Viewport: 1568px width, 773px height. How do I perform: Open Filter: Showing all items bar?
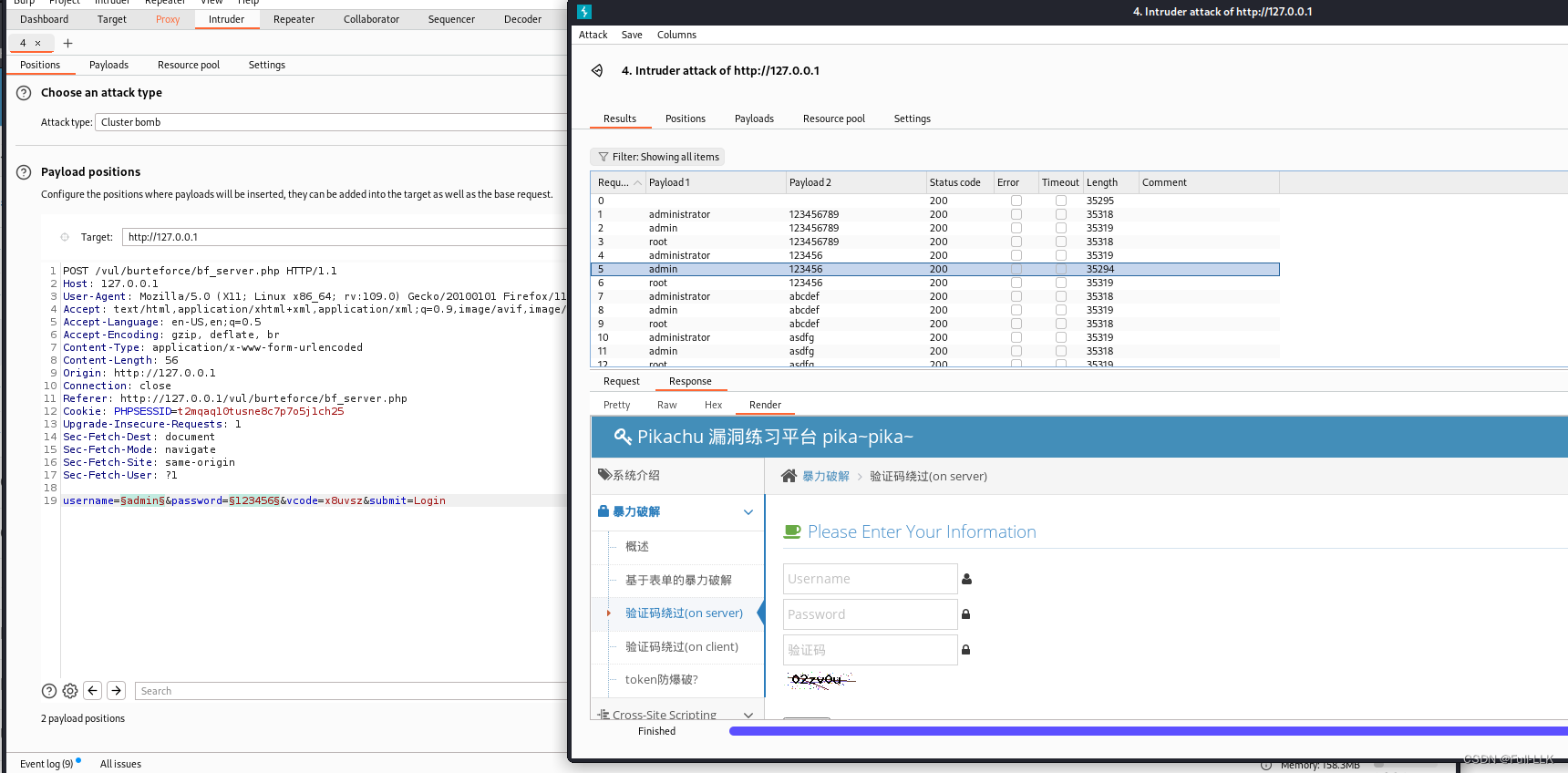[657, 157]
